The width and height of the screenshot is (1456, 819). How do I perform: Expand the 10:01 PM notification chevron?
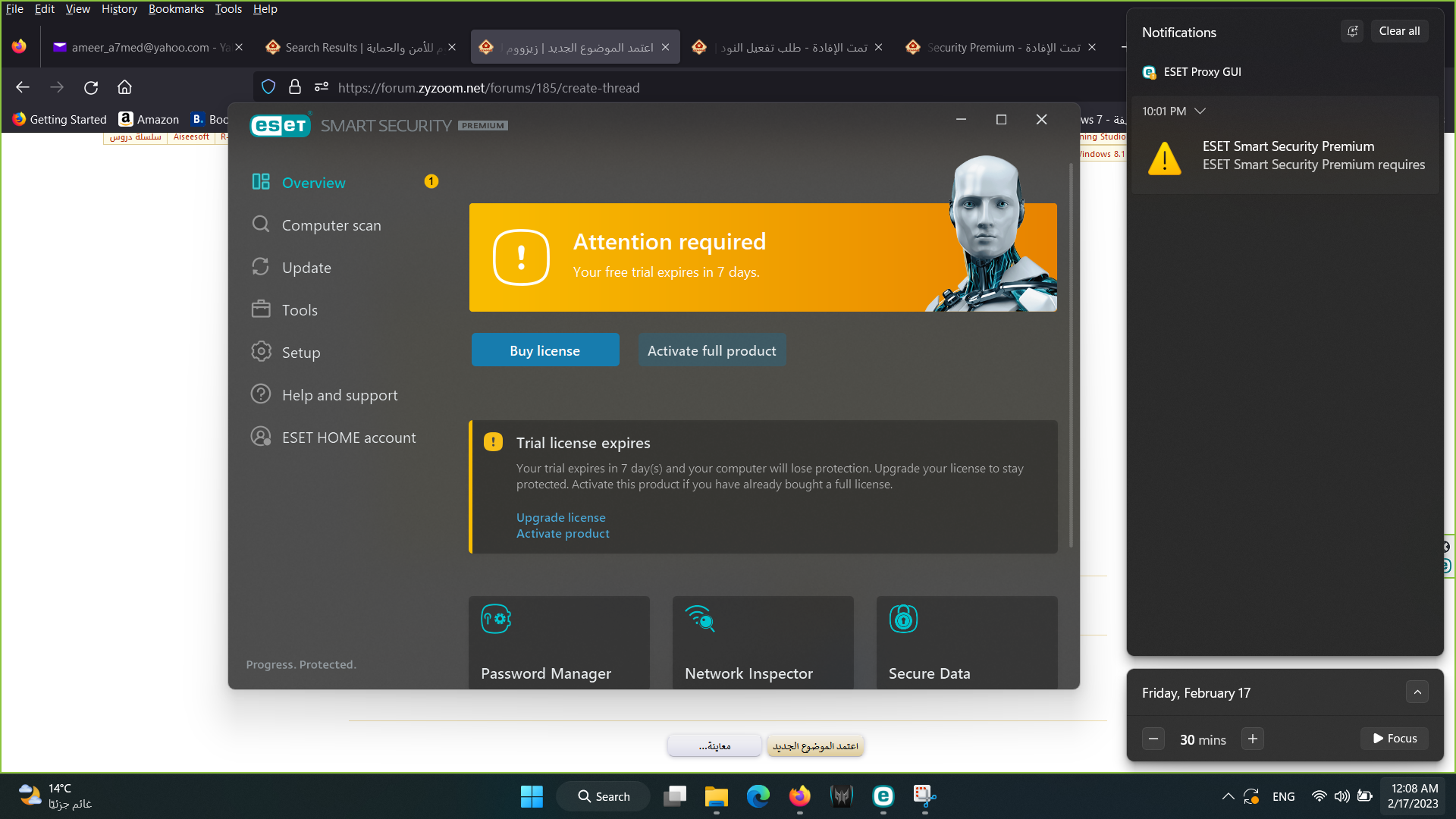1200,111
